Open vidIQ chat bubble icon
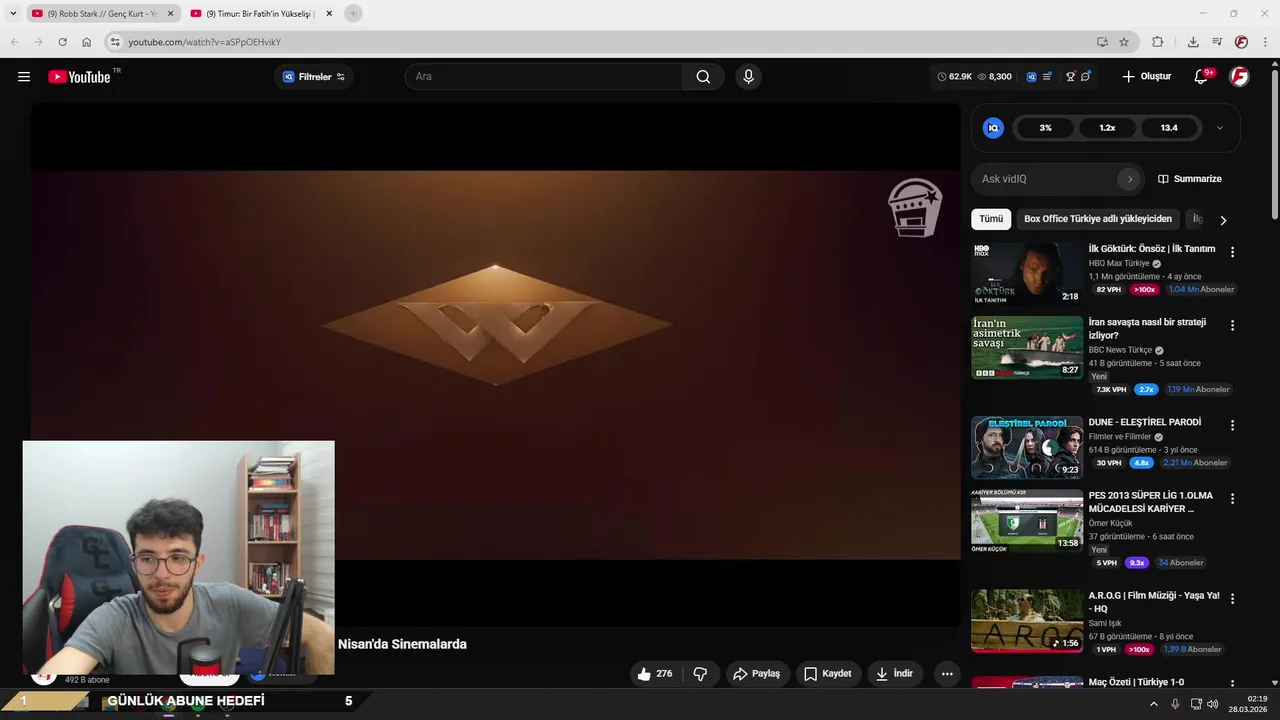The image size is (1280, 720). (1086, 77)
